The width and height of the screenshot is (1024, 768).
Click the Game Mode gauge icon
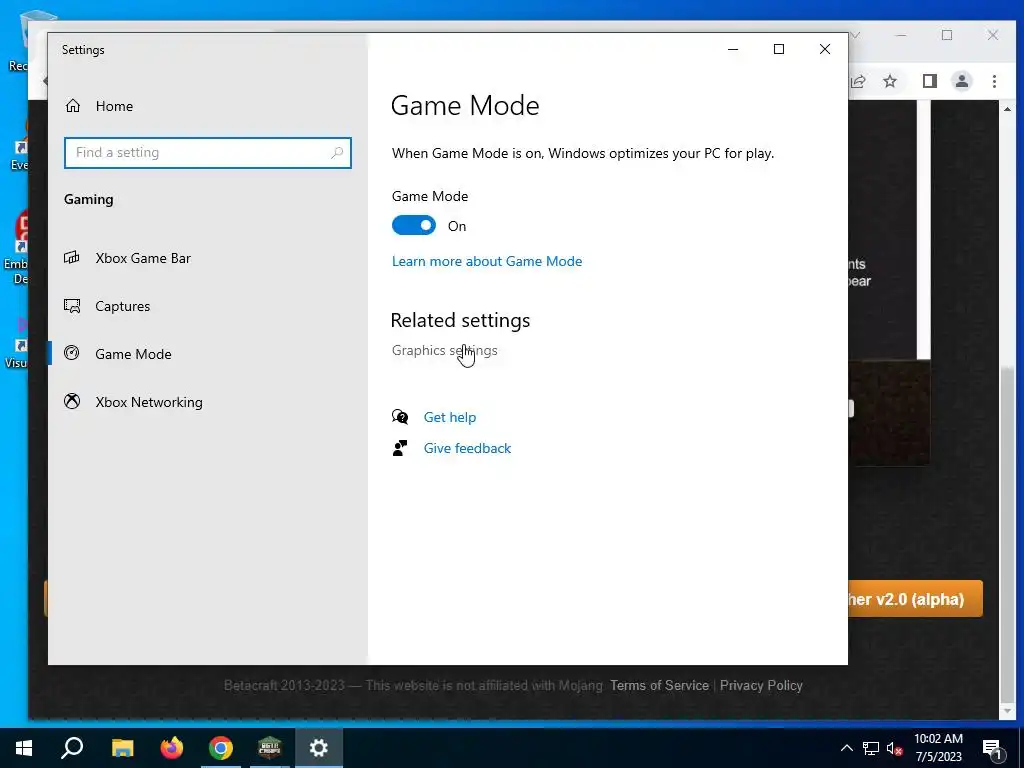[72, 353]
